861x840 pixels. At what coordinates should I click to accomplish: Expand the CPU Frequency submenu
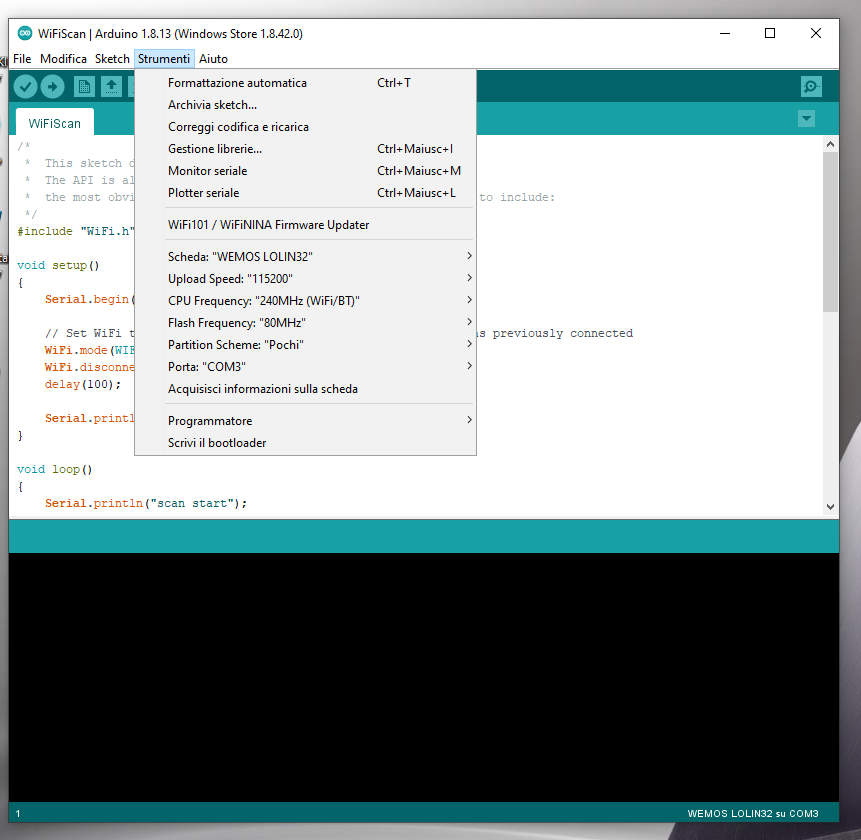pyautogui.click(x=320, y=300)
